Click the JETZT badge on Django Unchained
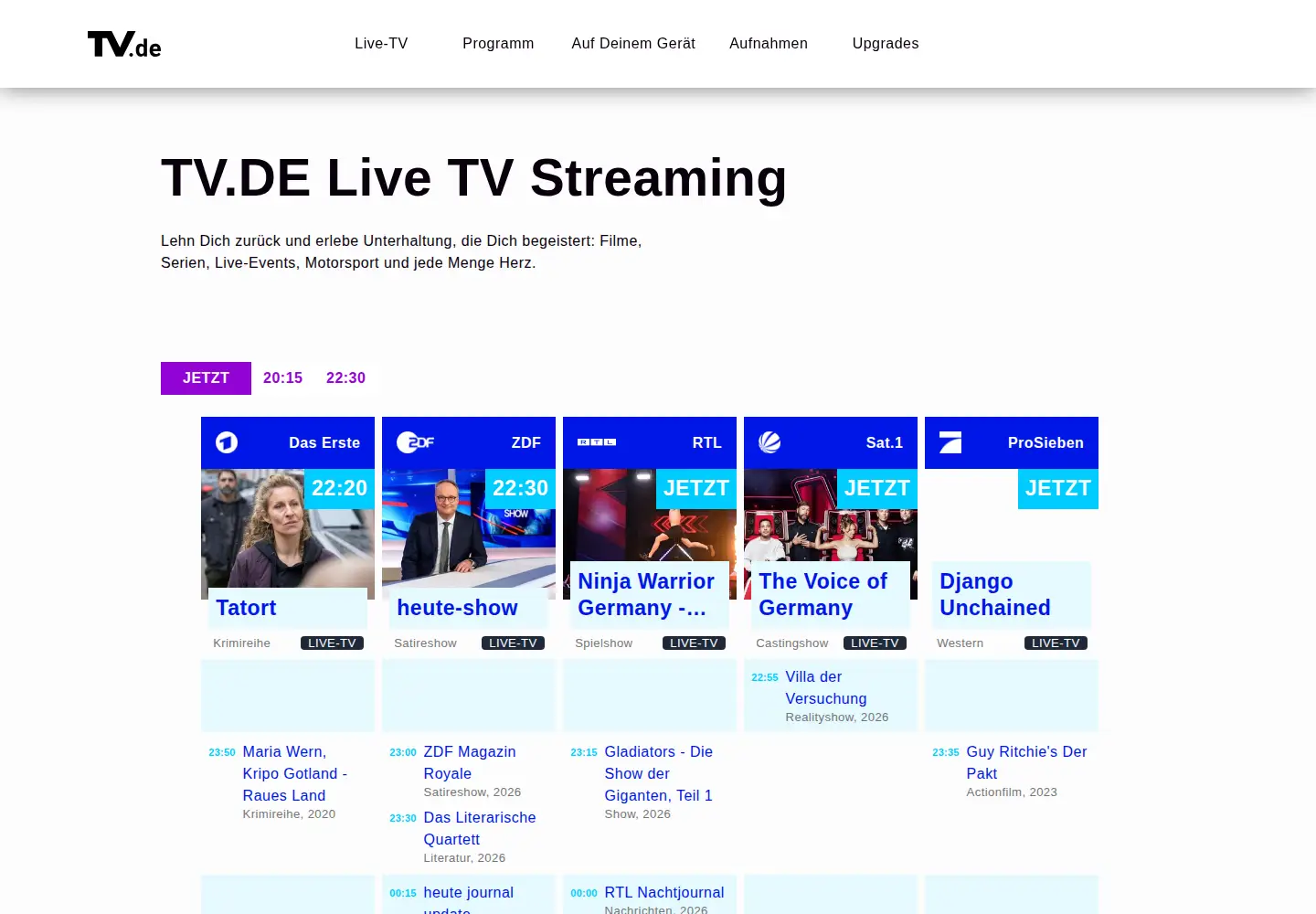 click(1058, 489)
